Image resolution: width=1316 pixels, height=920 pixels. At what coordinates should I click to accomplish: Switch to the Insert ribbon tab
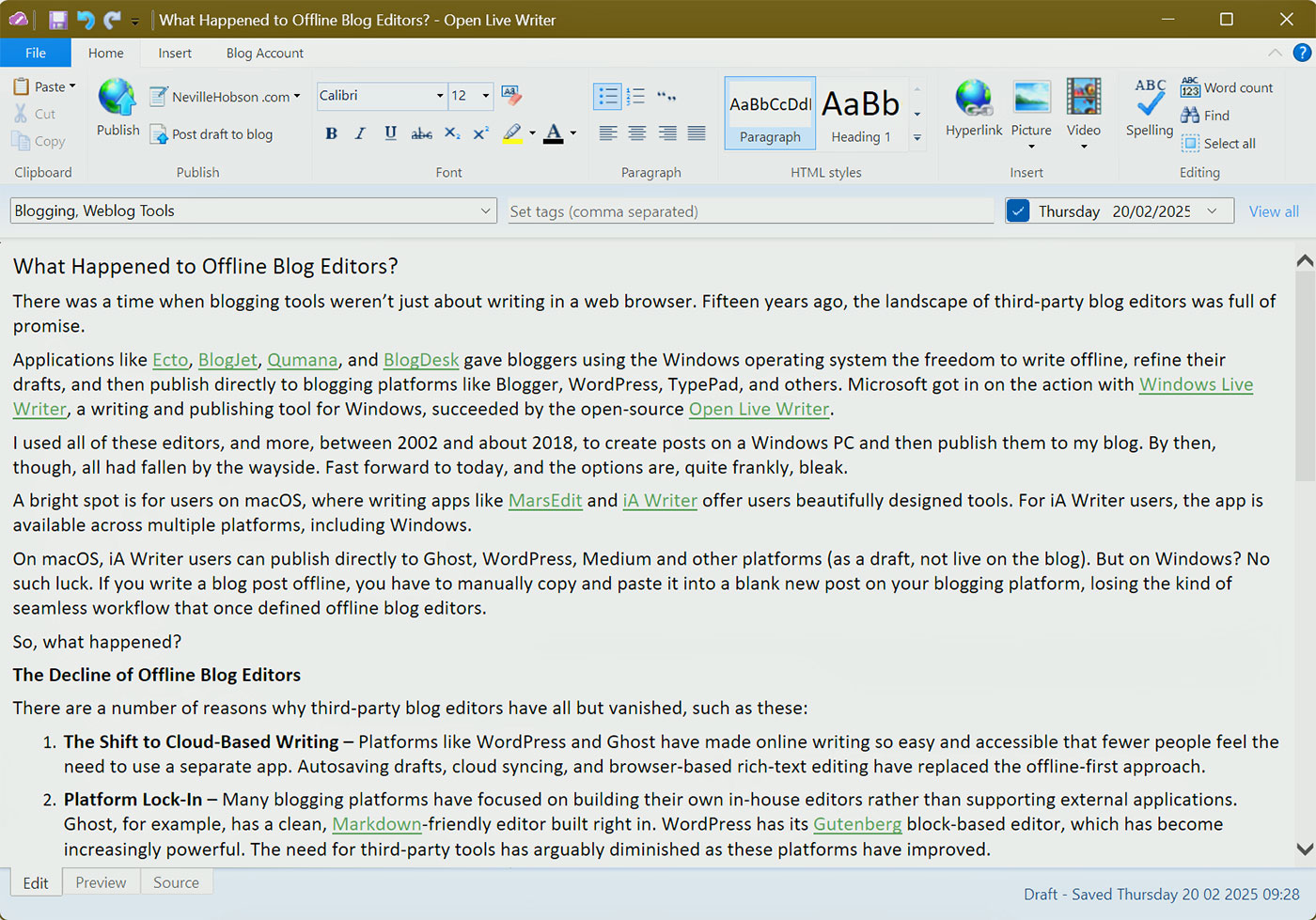(175, 54)
